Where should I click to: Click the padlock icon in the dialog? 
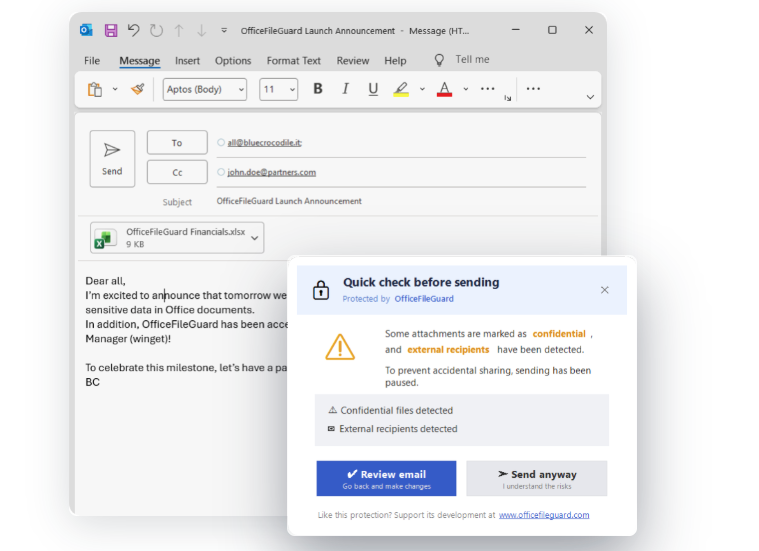[x=321, y=290]
